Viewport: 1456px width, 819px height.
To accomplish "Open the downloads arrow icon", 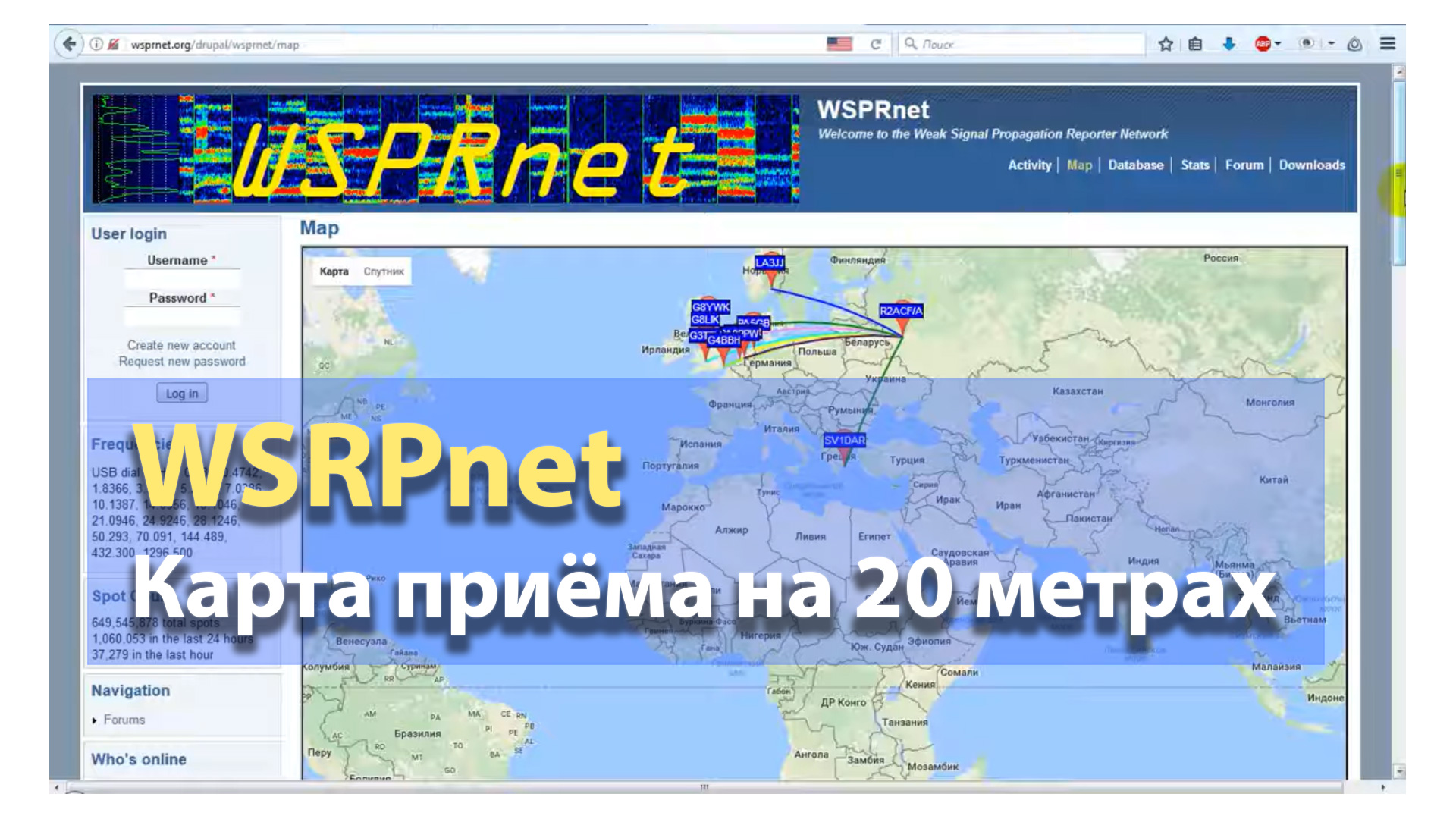I will [x=1228, y=44].
